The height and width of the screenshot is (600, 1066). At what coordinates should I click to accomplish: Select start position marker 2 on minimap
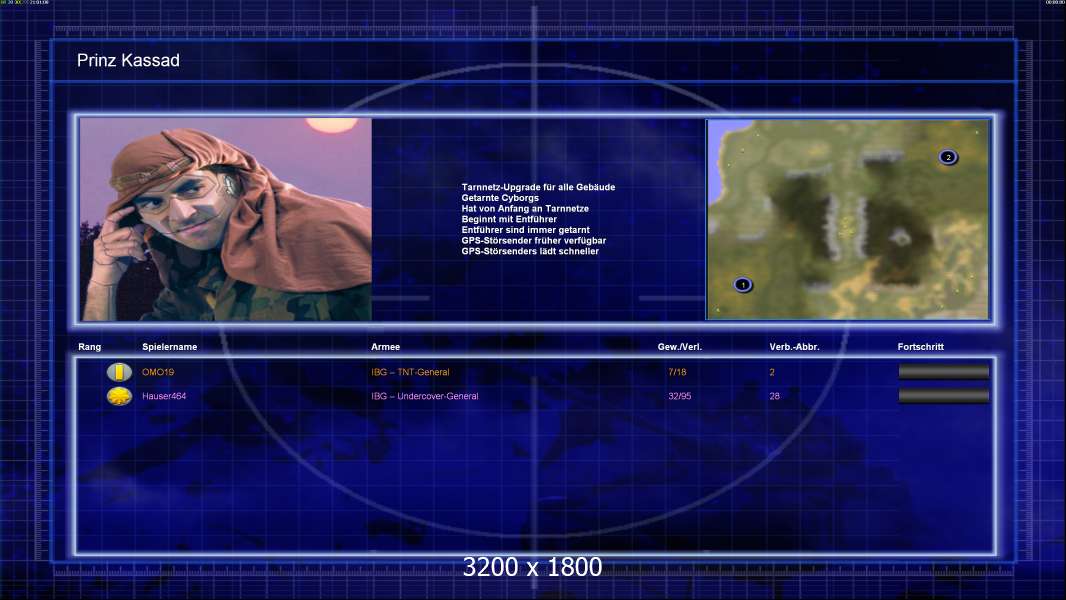948,157
